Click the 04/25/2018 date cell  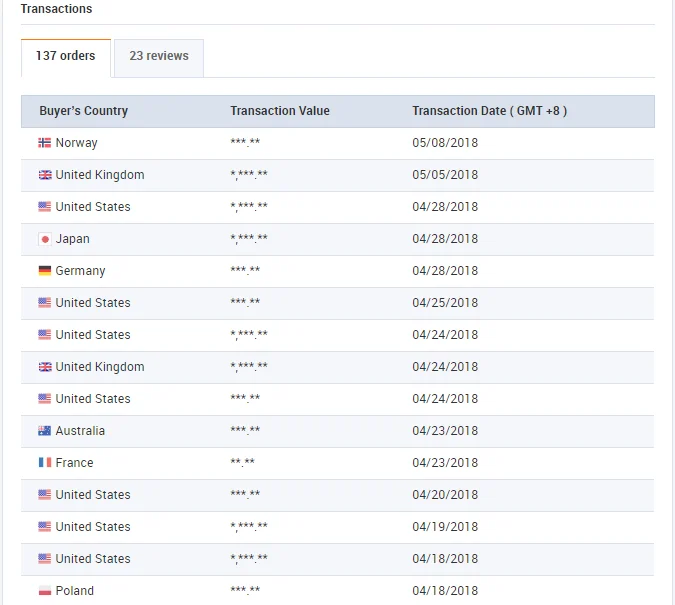445,303
